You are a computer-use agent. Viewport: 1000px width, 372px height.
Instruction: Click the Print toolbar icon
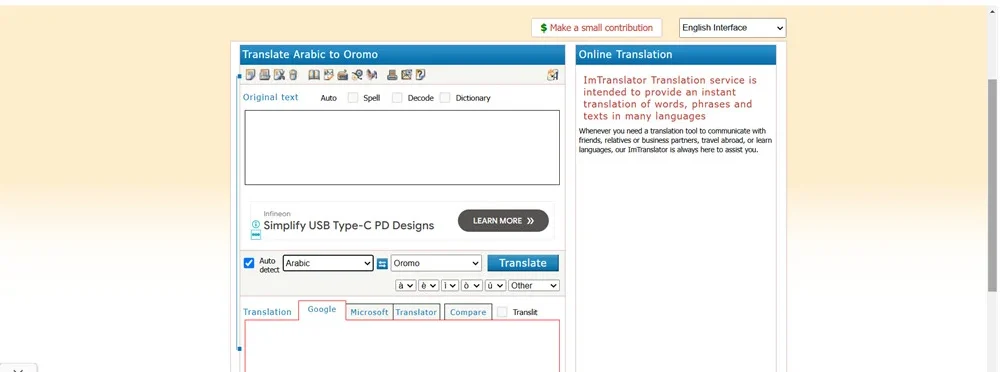[x=392, y=75]
